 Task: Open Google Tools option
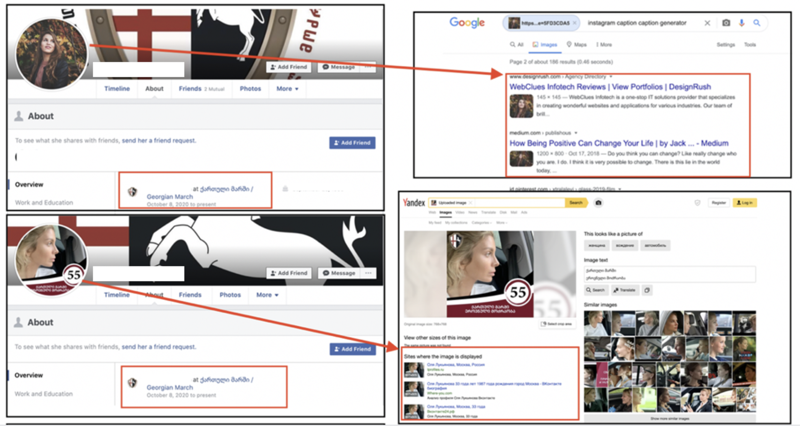[750, 45]
